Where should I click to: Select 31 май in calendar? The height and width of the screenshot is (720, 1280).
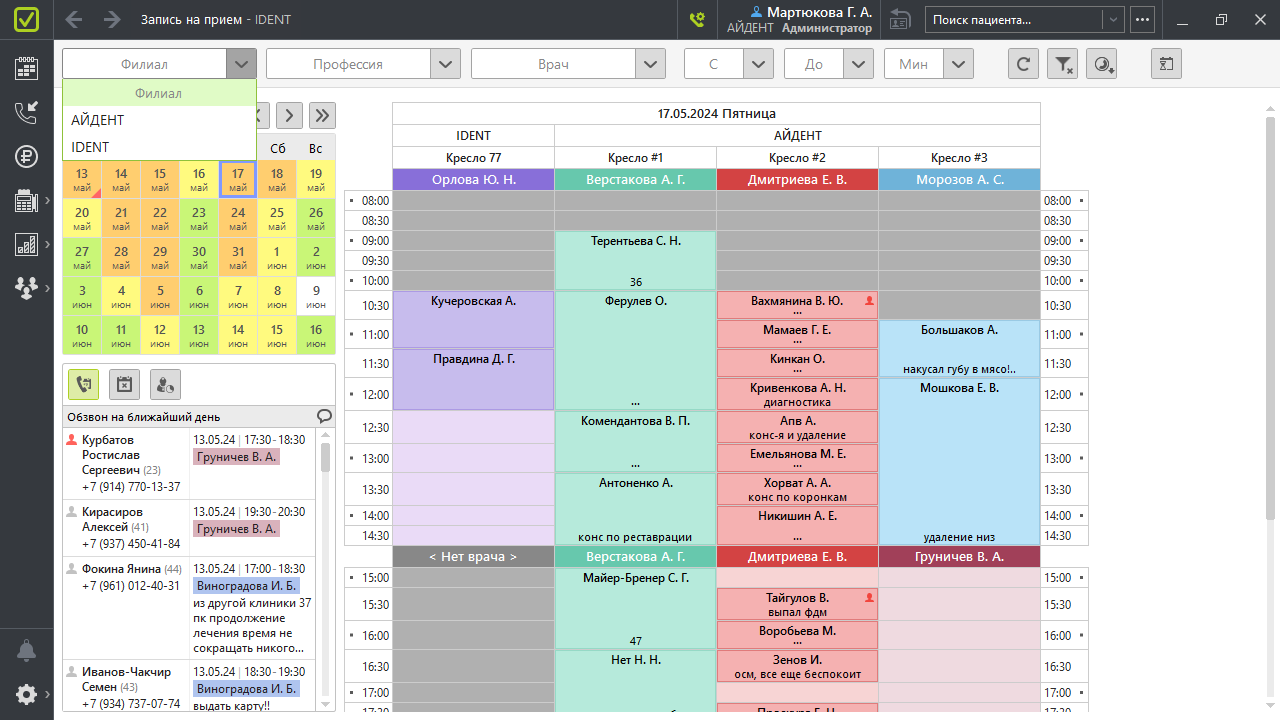click(x=238, y=257)
